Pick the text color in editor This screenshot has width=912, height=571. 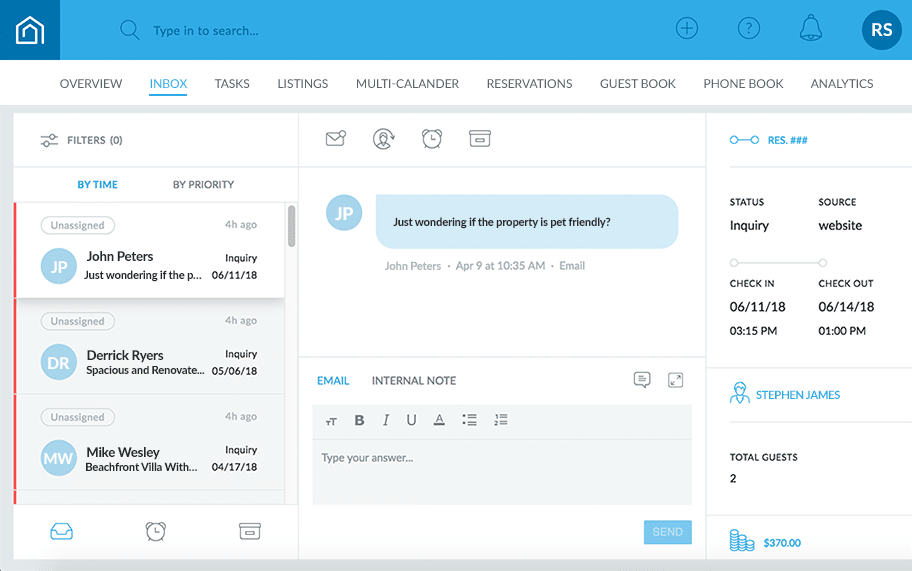pyautogui.click(x=439, y=421)
